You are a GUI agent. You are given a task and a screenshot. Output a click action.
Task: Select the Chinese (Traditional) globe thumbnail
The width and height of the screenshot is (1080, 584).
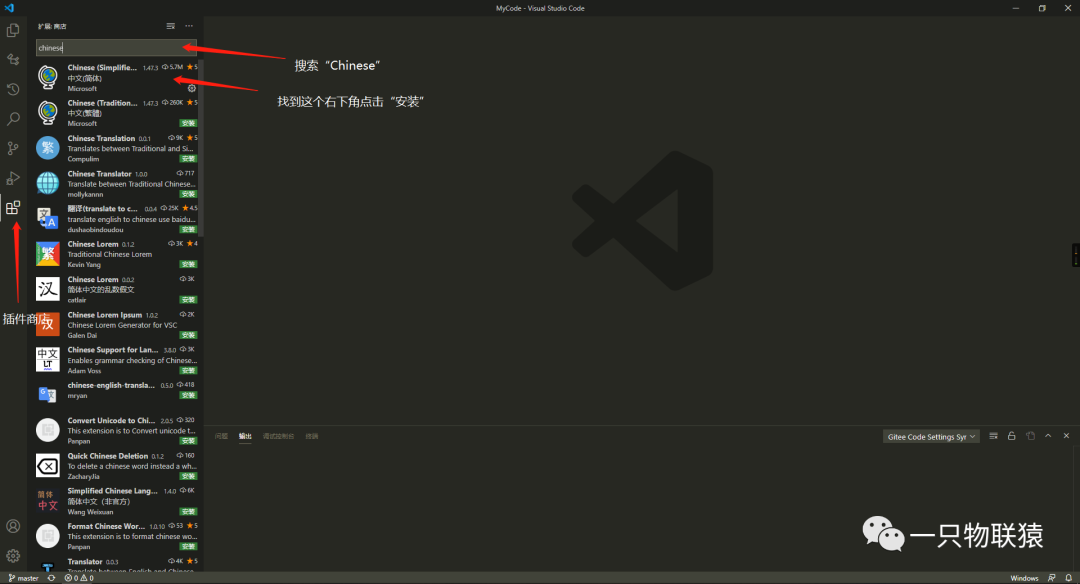[48, 112]
